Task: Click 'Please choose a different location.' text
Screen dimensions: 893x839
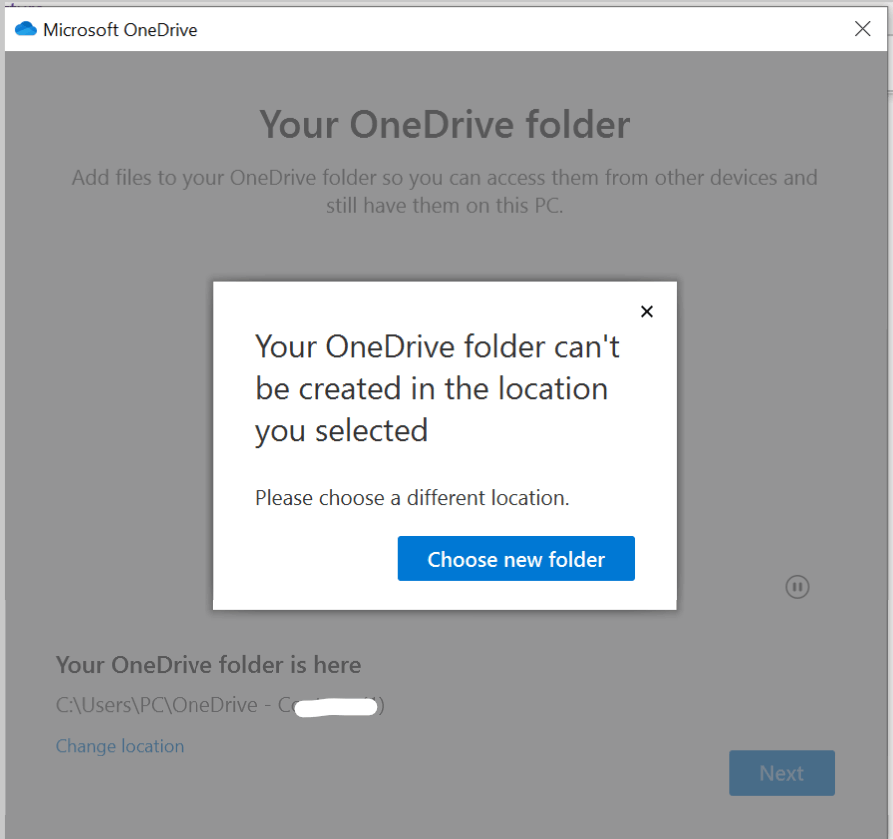Action: [412, 498]
